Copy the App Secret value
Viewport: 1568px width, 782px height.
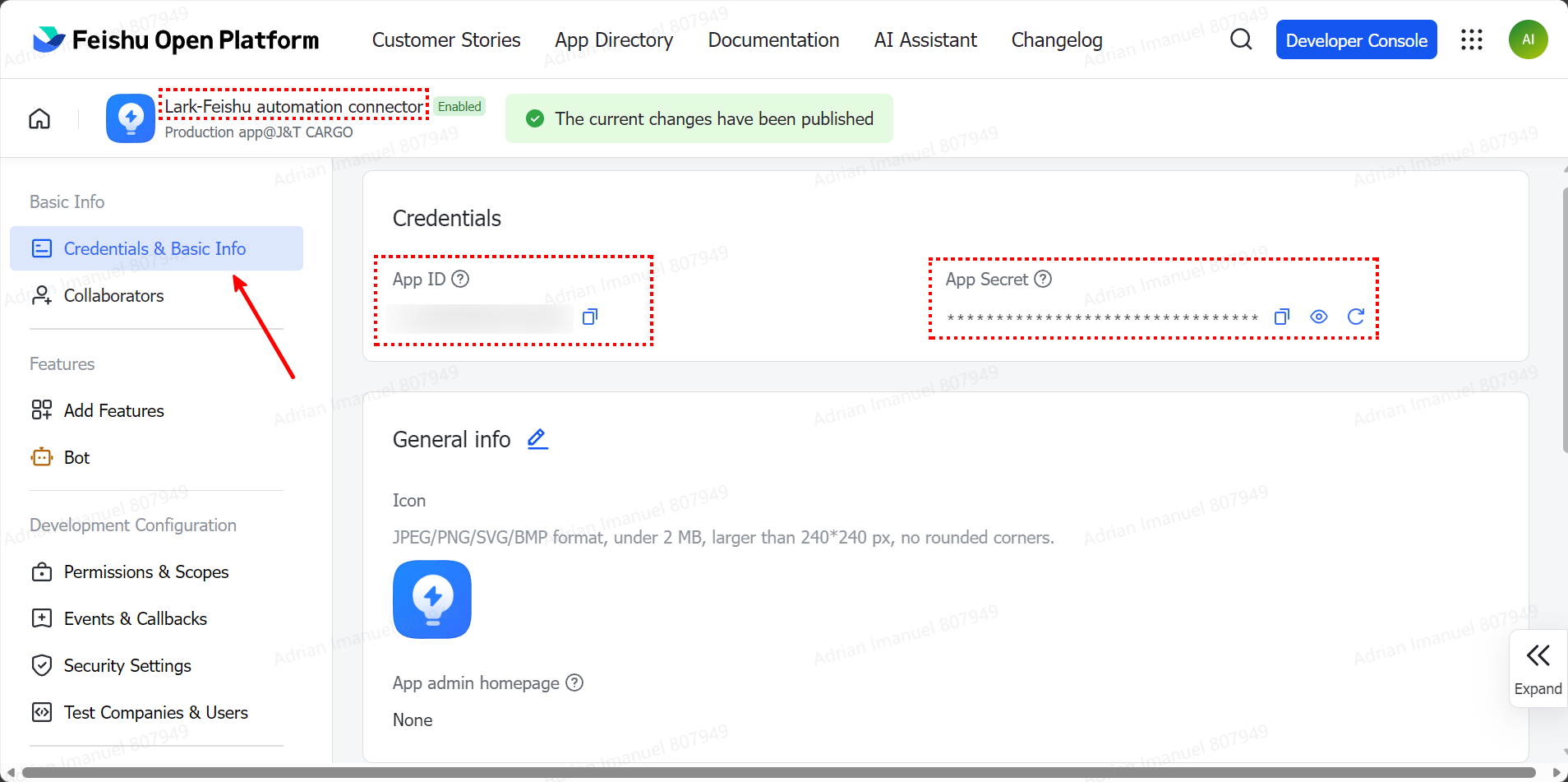(x=1282, y=317)
